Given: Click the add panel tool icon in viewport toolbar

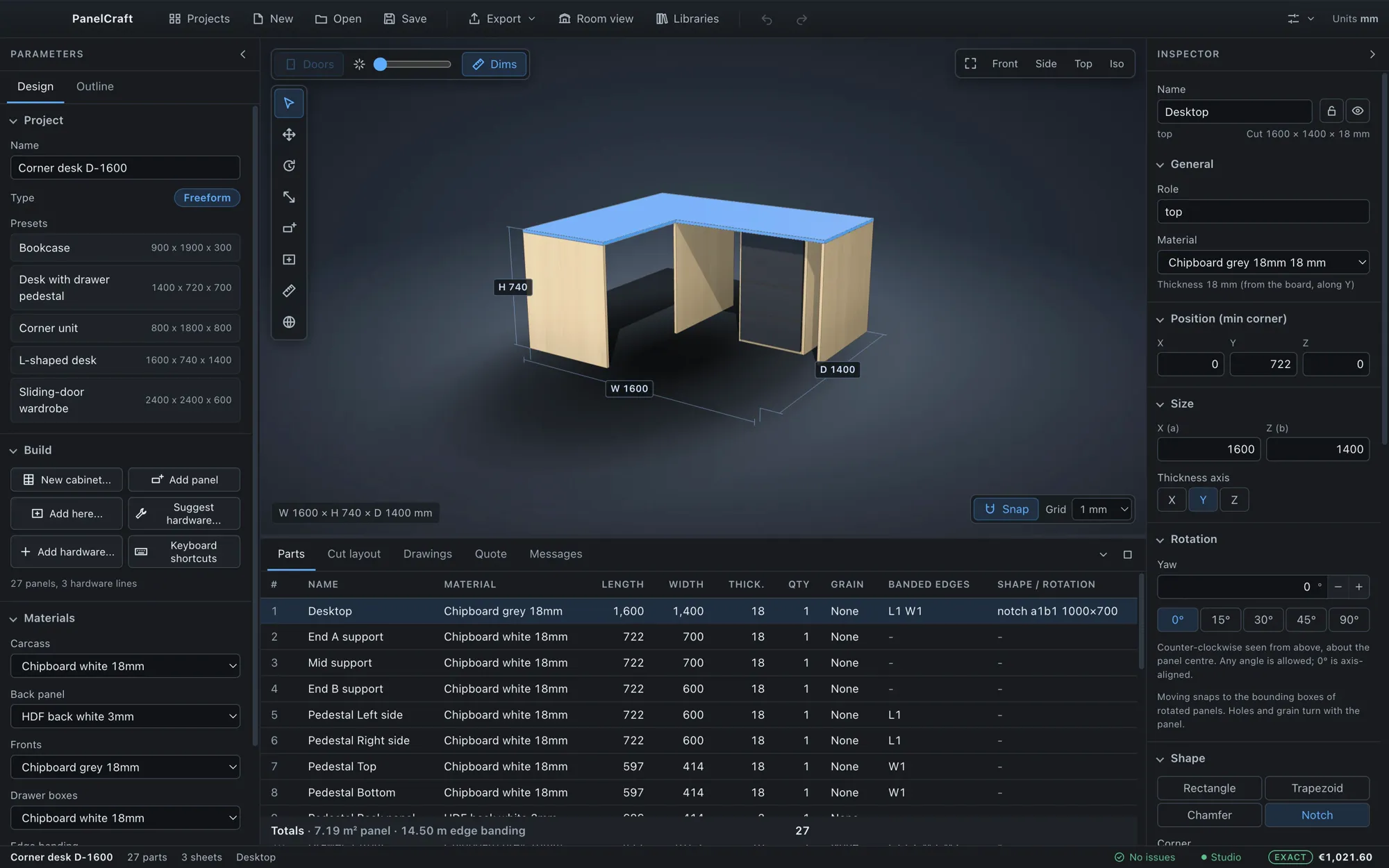Looking at the screenshot, I should pos(289,228).
